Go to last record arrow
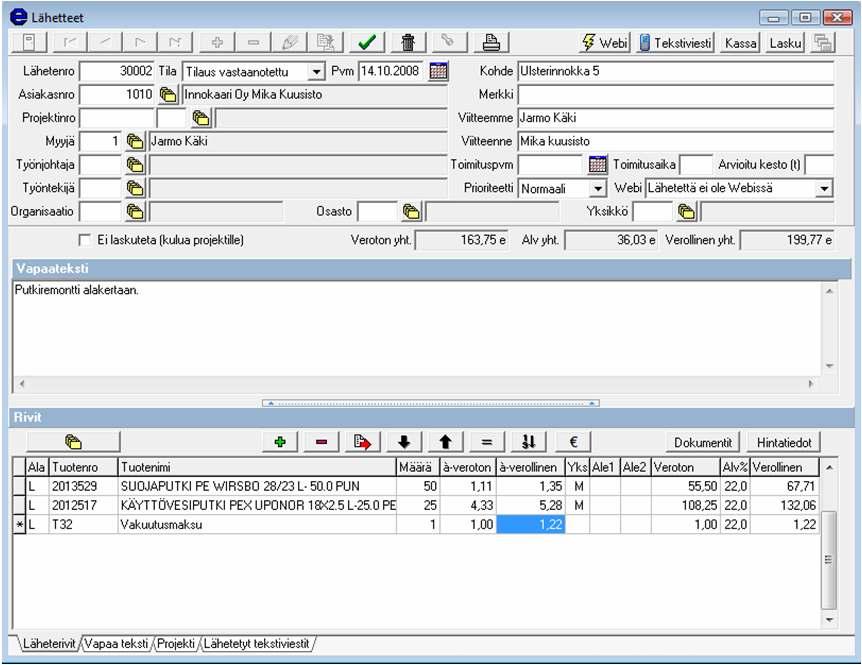The width and height of the screenshot is (862, 665). tap(176, 42)
